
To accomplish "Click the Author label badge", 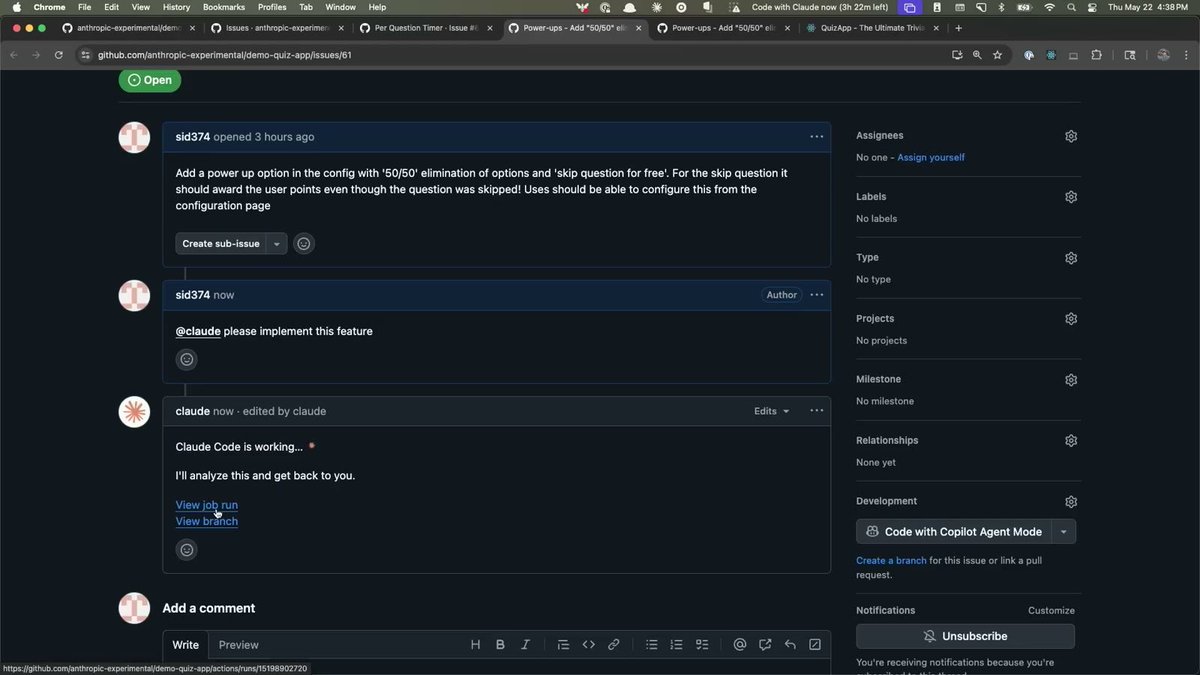I will pyautogui.click(x=782, y=295).
